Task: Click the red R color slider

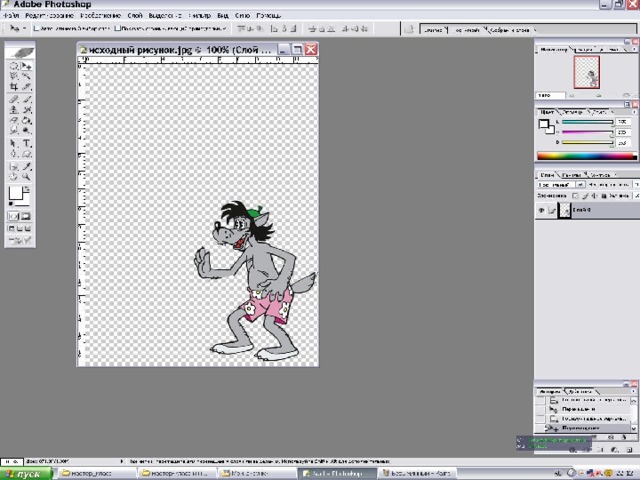Action: pyautogui.click(x=587, y=122)
